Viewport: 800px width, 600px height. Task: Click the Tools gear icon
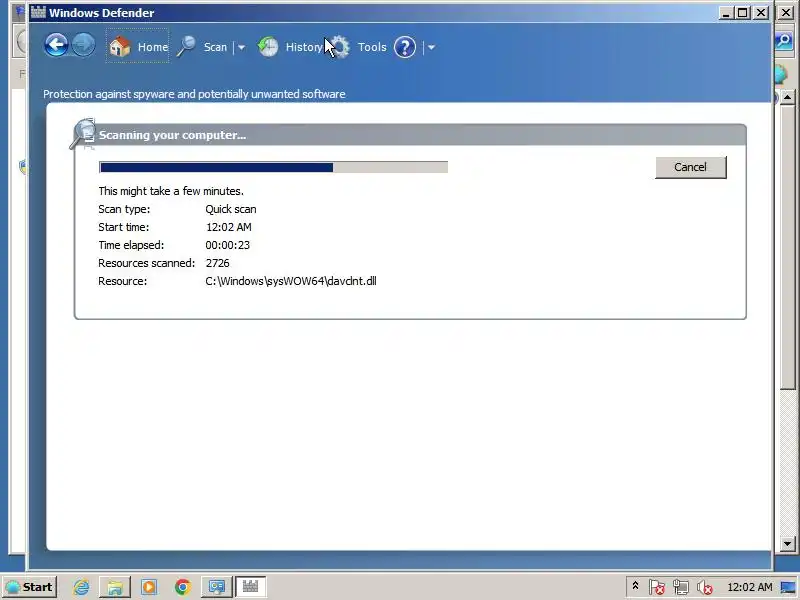tap(339, 46)
